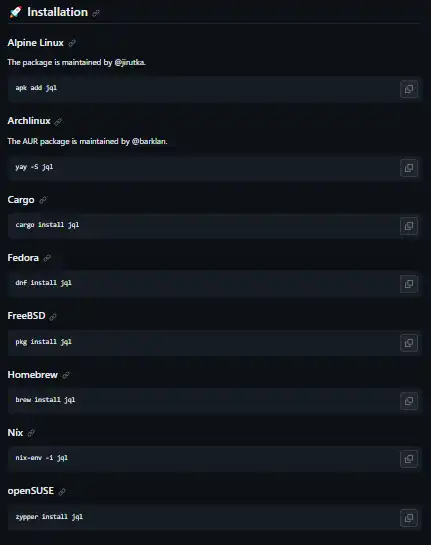Viewport: 431px width, 545px height.
Task: Open the Installation heading anchor link
Action: click(96, 13)
